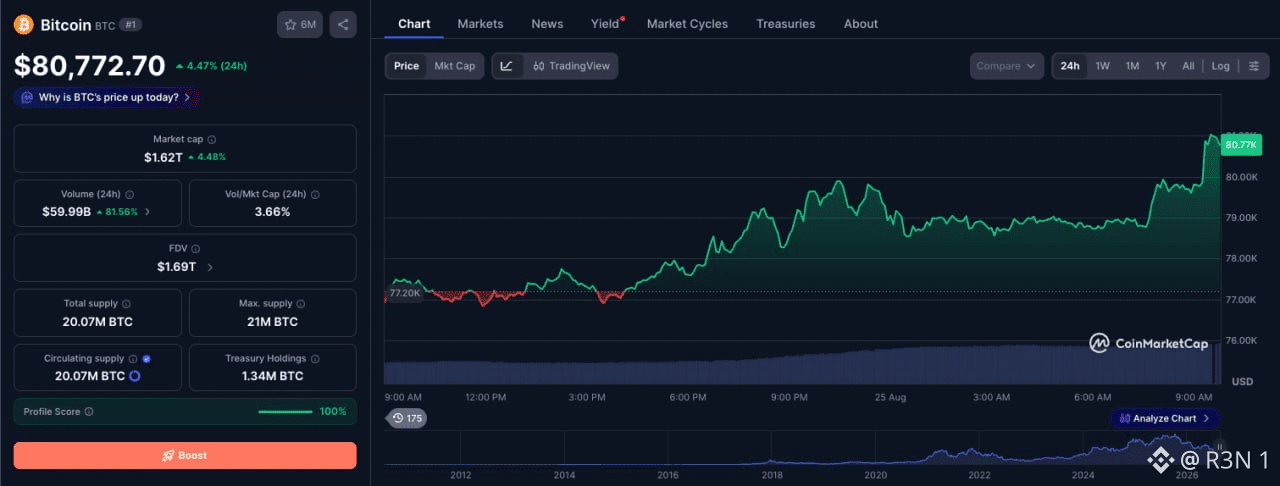
Task: Open the News tab
Action: [x=547, y=24]
